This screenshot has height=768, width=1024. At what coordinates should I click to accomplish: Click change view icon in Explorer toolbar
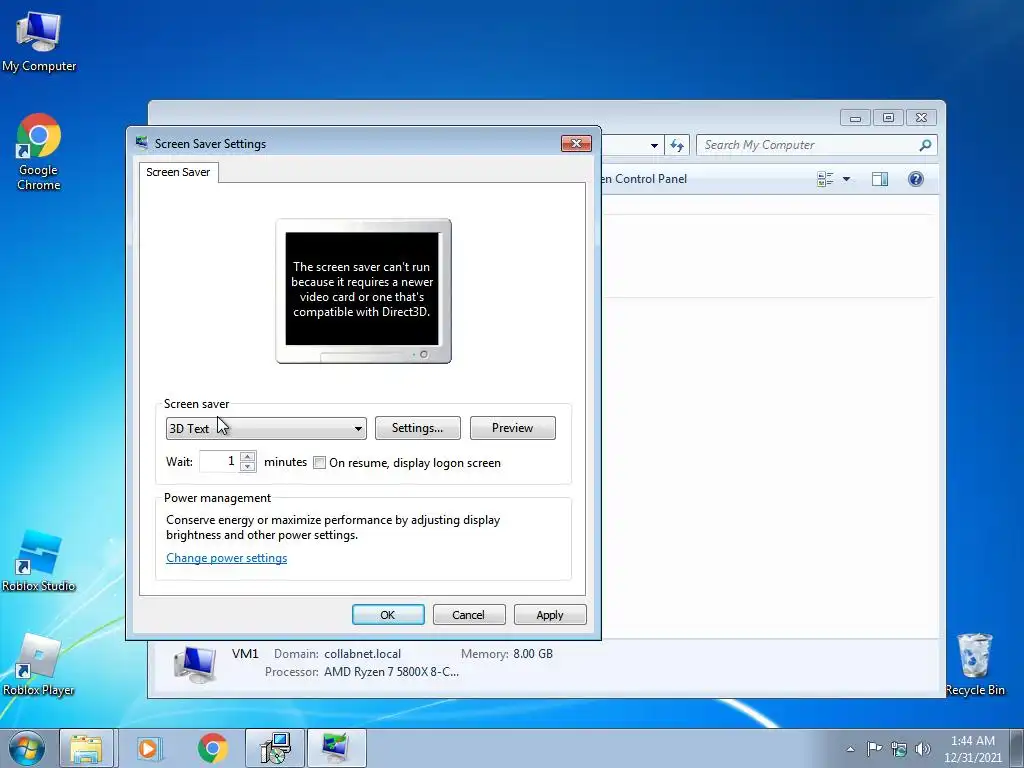[x=825, y=179]
